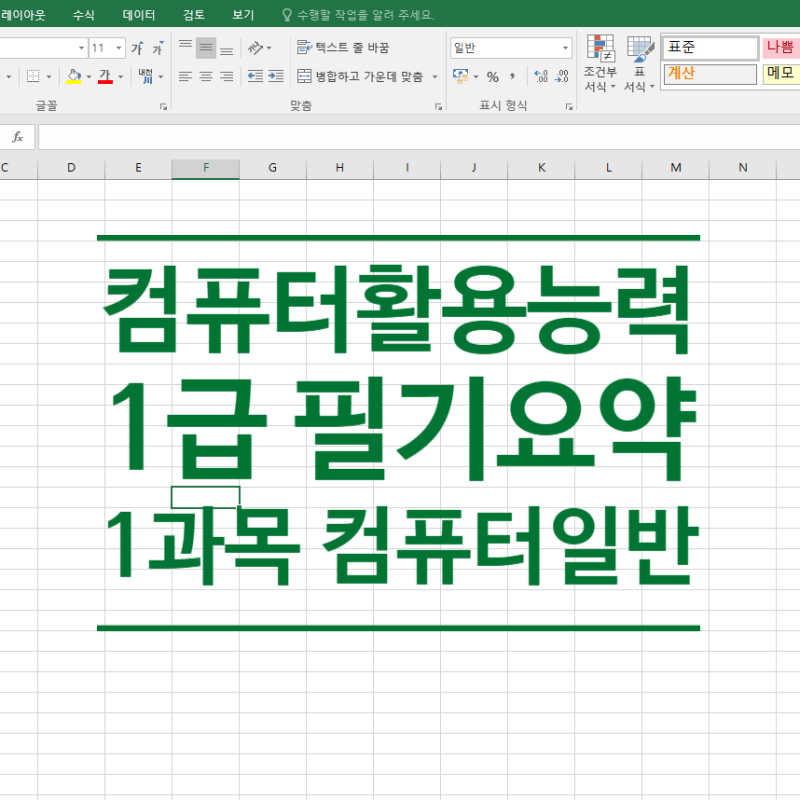Click 수행할 작업을 알려 주세요 search box
This screenshot has height=800, width=800.
pos(358,15)
